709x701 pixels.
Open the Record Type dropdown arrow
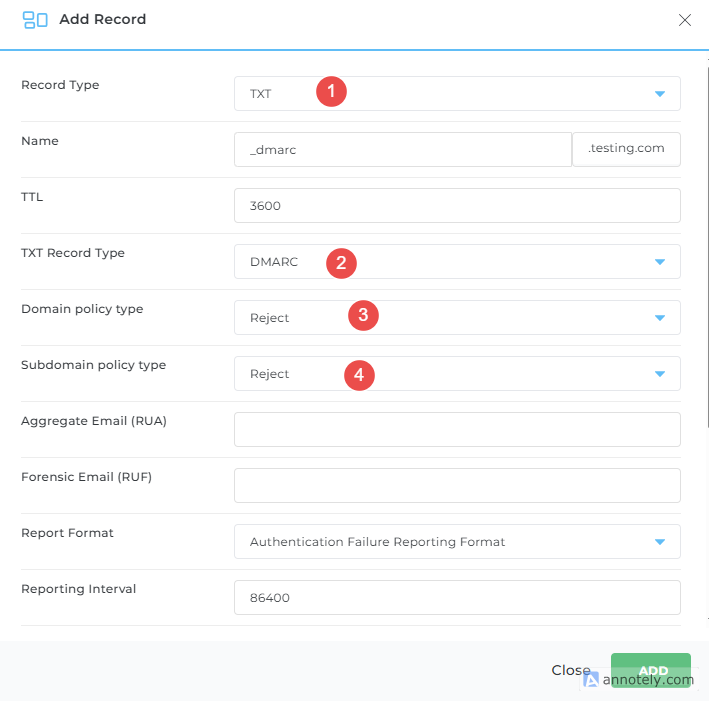click(x=659, y=94)
